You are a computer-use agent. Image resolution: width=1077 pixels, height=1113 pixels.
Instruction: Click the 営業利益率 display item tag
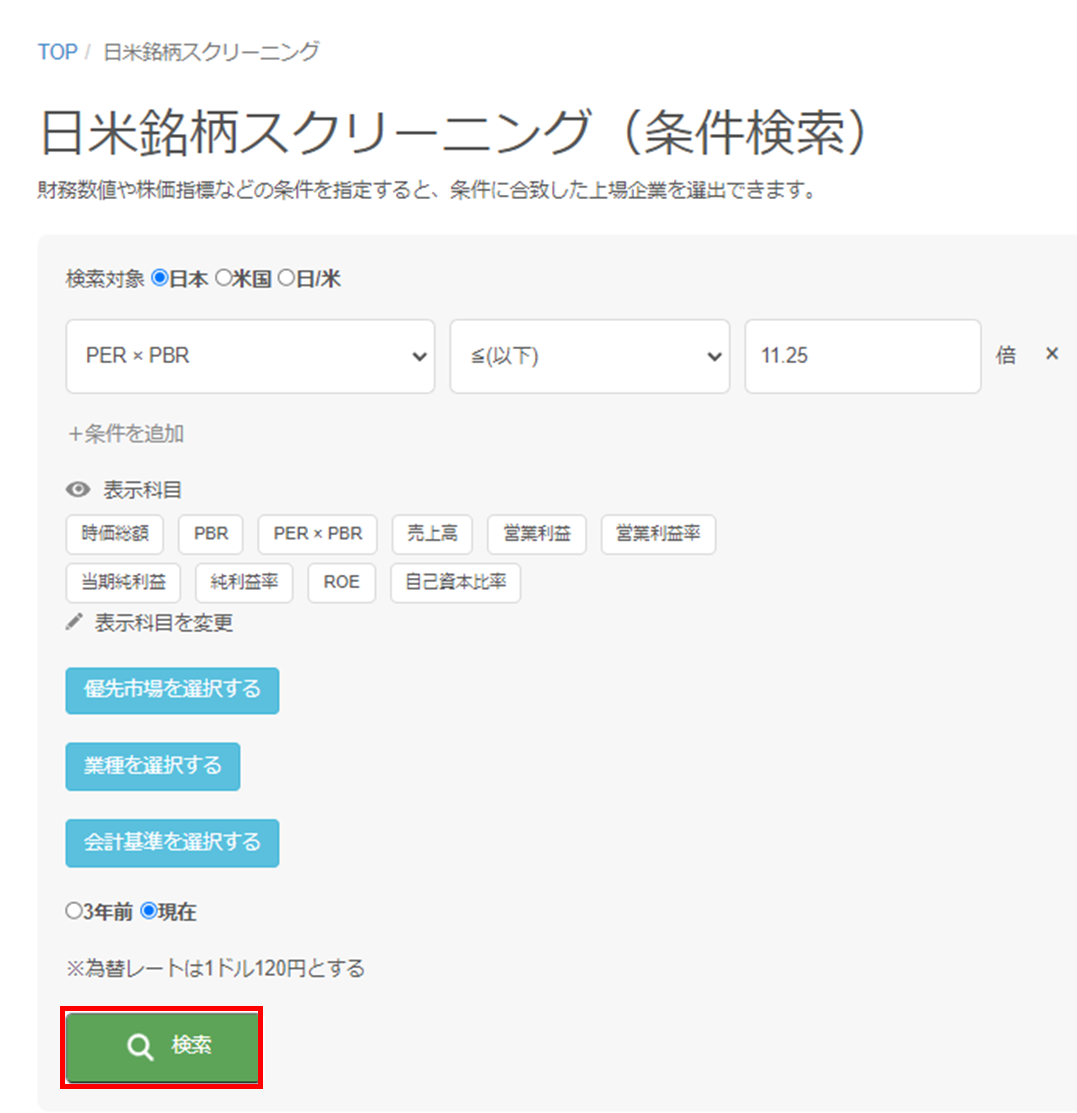(x=658, y=534)
